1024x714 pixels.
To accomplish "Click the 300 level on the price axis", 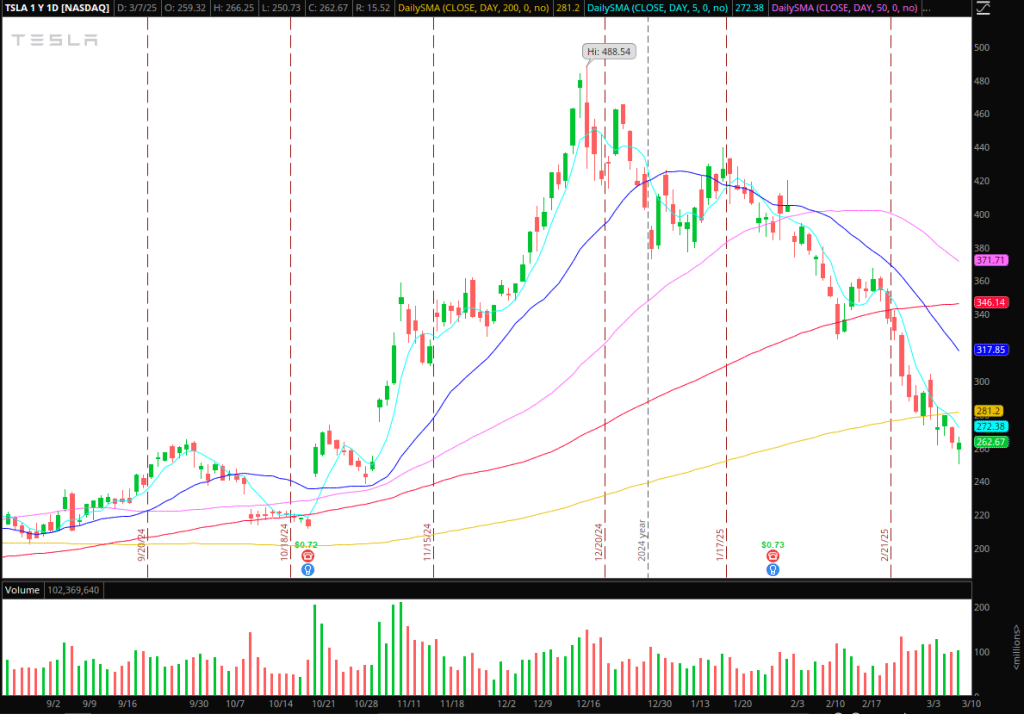I will (x=982, y=381).
